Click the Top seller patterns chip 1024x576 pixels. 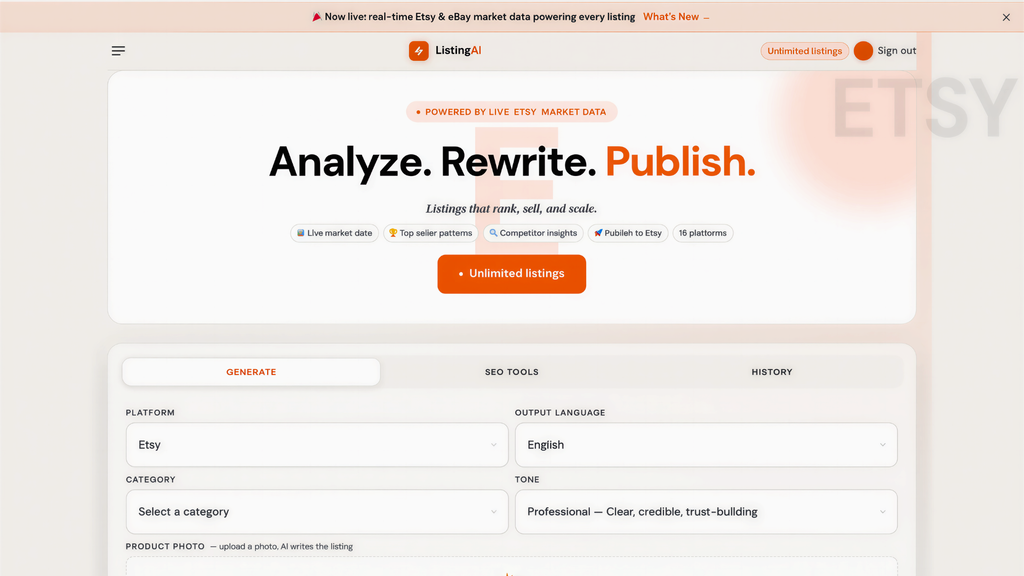[x=430, y=233]
